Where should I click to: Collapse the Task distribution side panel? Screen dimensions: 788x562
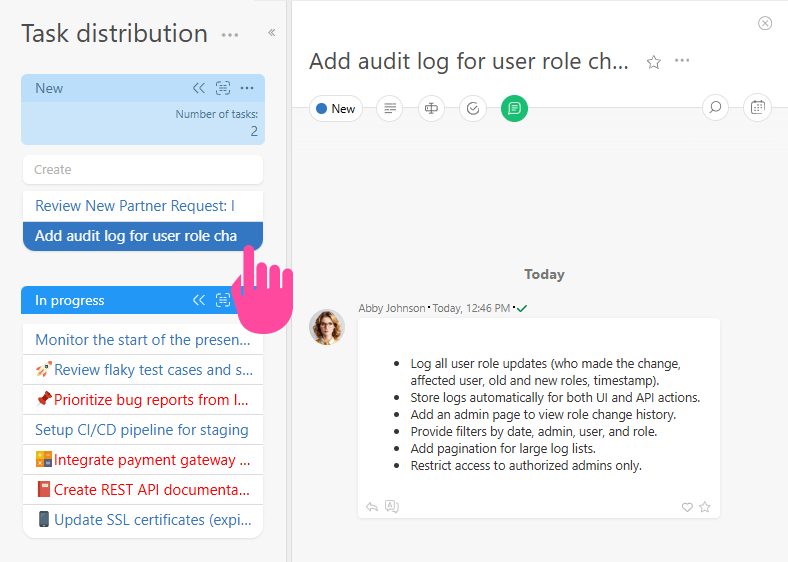(x=271, y=33)
